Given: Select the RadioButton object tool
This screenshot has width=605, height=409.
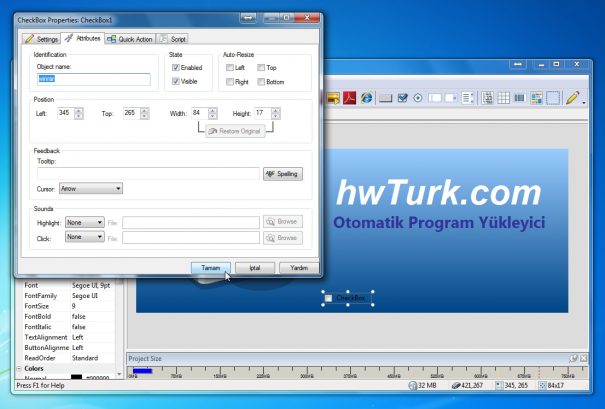Looking at the screenshot, I should point(417,98).
